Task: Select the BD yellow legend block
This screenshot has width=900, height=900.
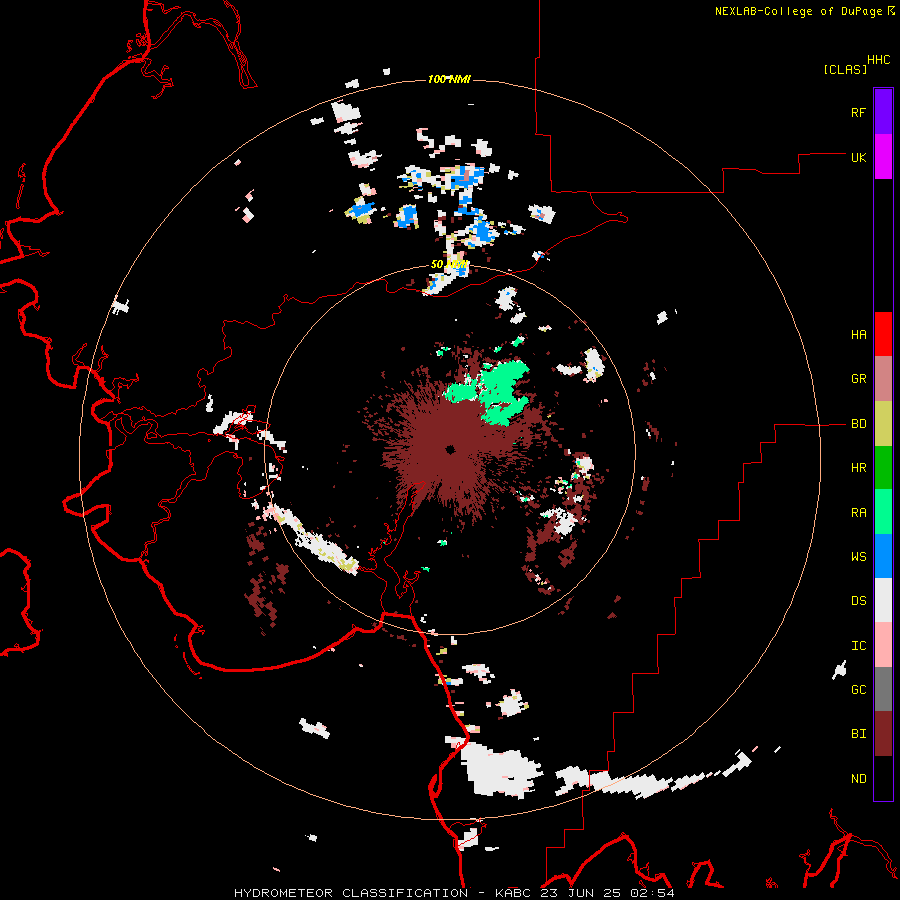Action: pyautogui.click(x=883, y=424)
